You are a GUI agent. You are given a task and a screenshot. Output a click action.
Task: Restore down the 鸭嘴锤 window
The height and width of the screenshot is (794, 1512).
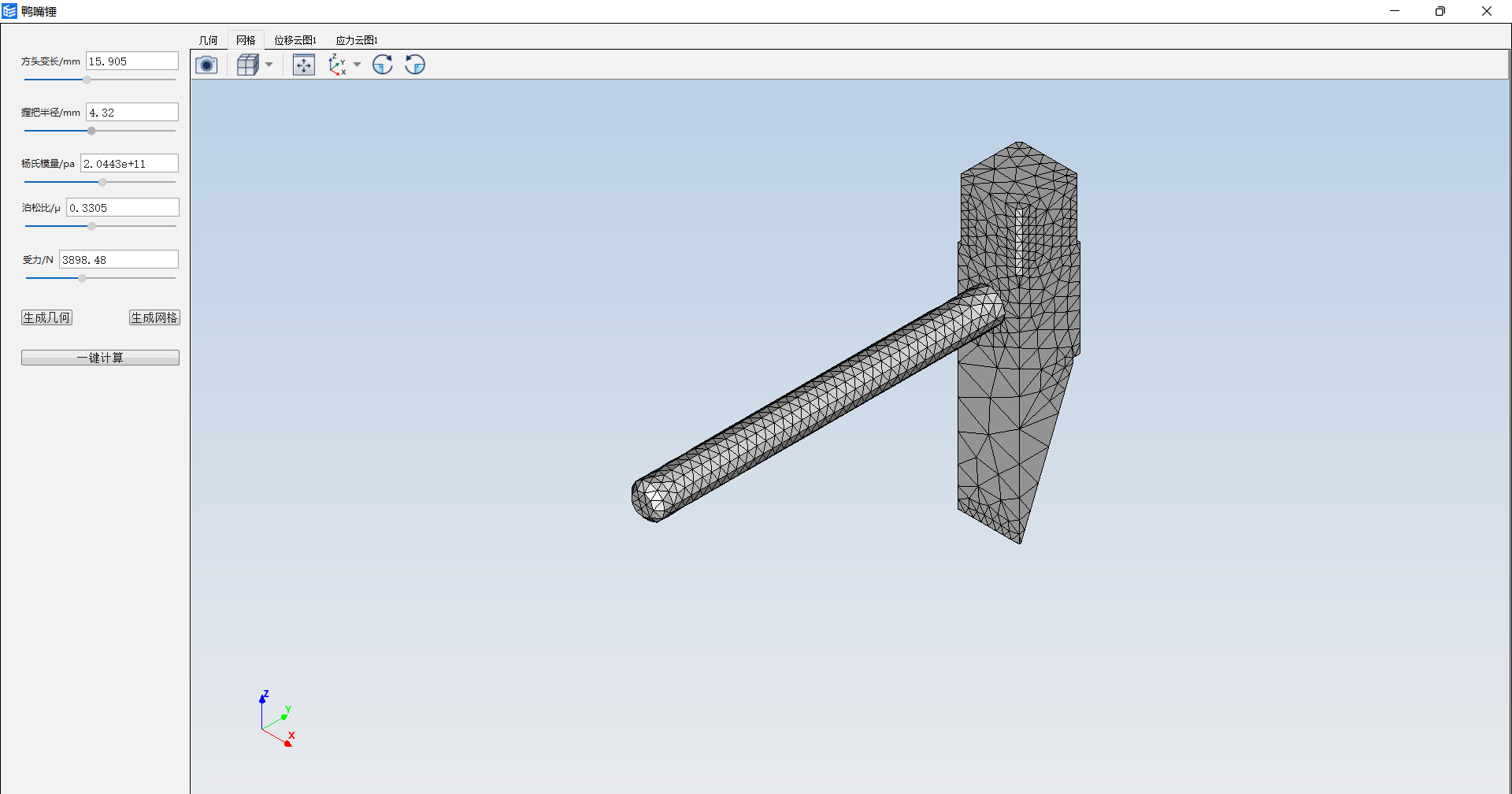(1440, 11)
